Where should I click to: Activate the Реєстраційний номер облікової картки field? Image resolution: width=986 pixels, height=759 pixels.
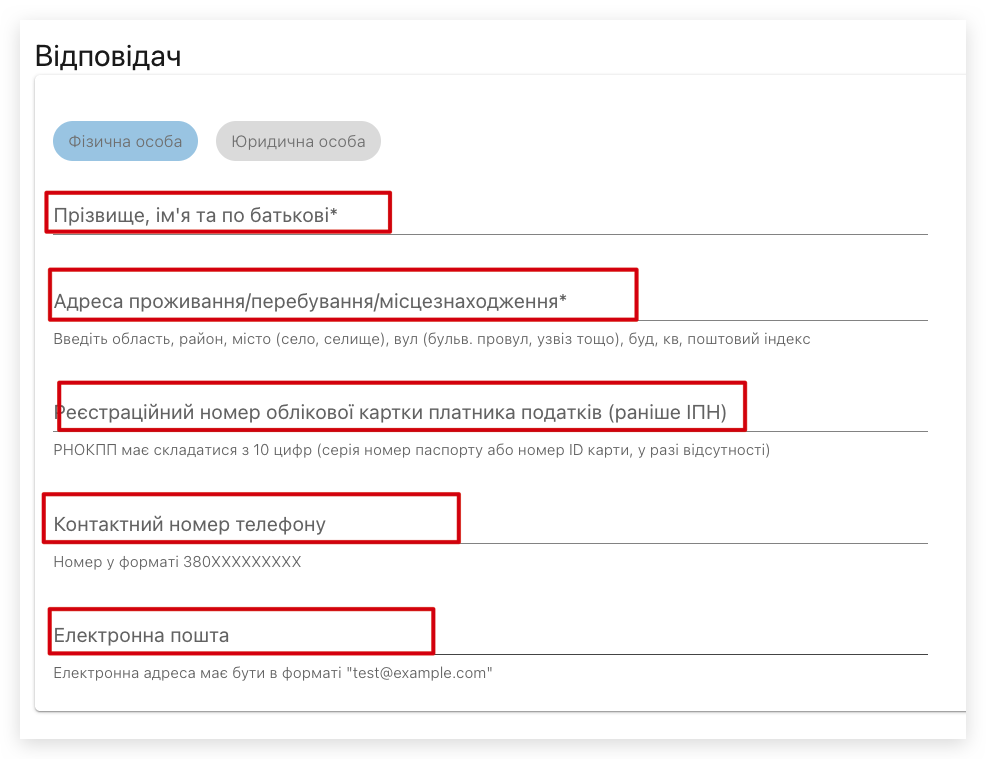pyautogui.click(x=490, y=412)
